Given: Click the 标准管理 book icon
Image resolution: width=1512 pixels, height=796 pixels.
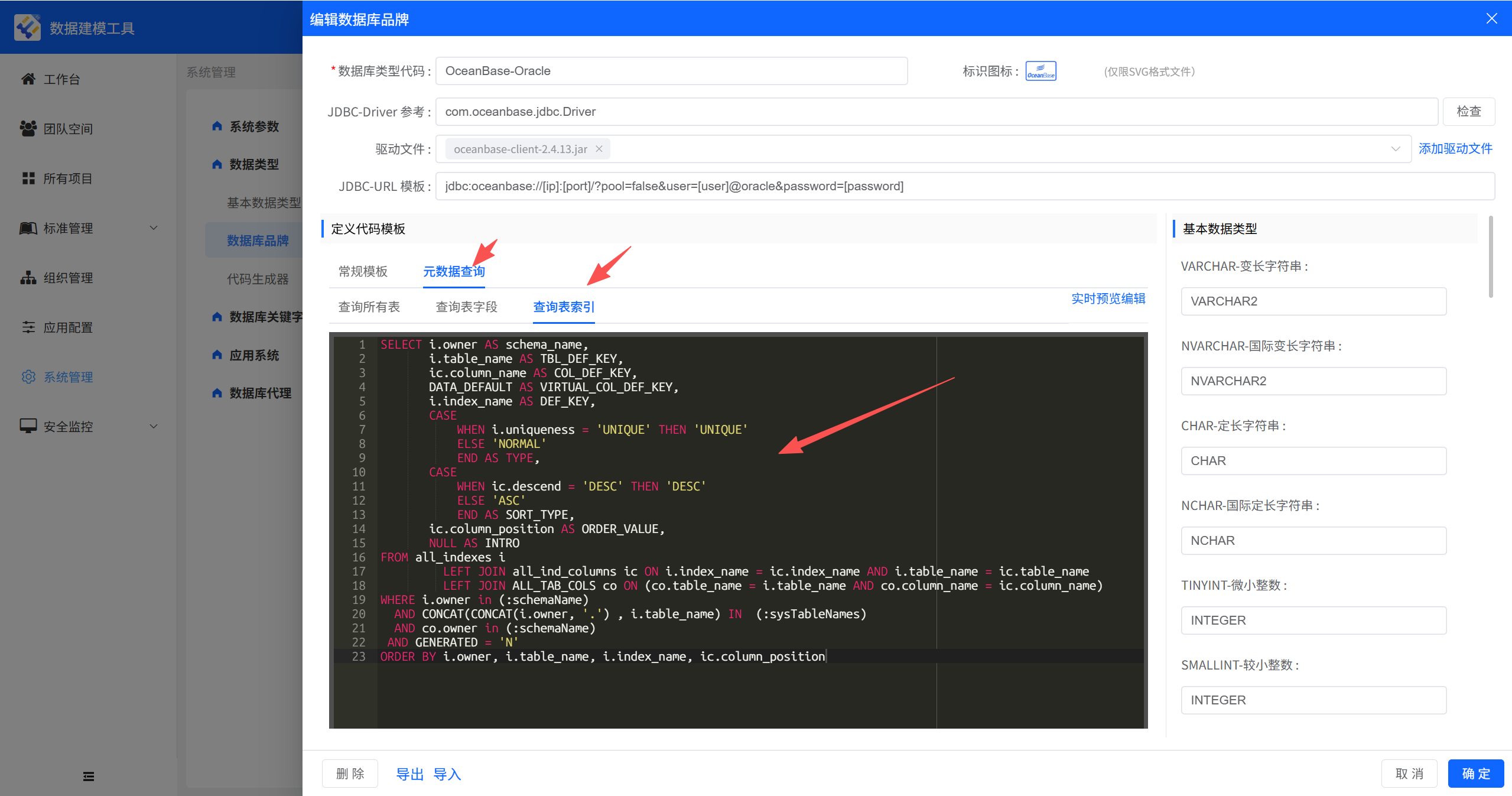Looking at the screenshot, I should tap(28, 228).
